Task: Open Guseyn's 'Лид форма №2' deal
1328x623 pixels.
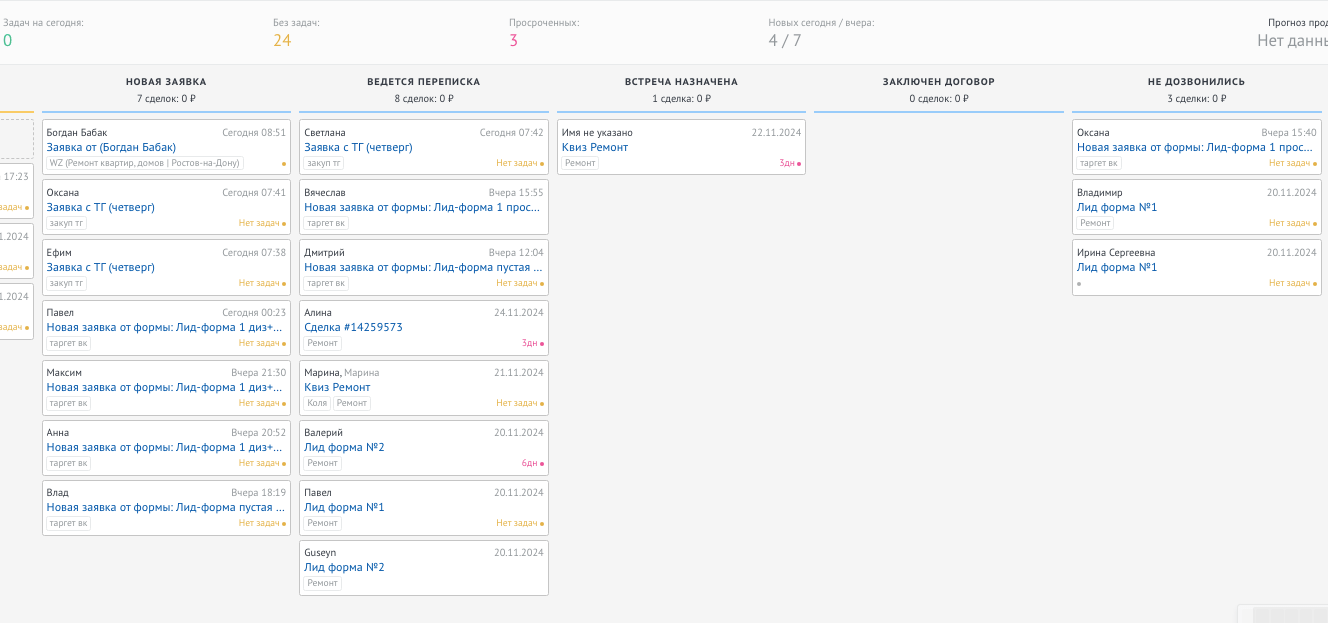Action: (344, 567)
